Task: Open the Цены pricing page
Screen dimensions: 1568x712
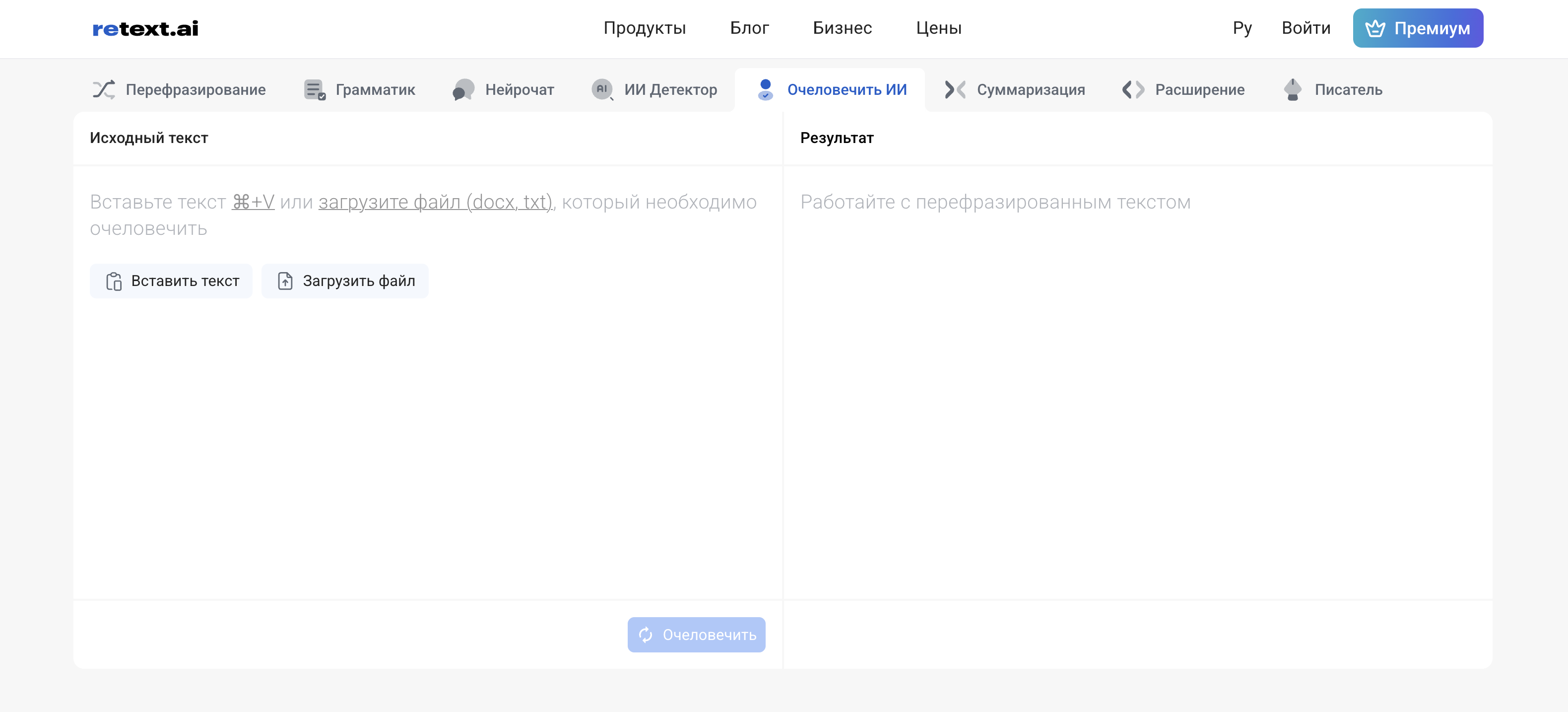Action: click(x=939, y=28)
